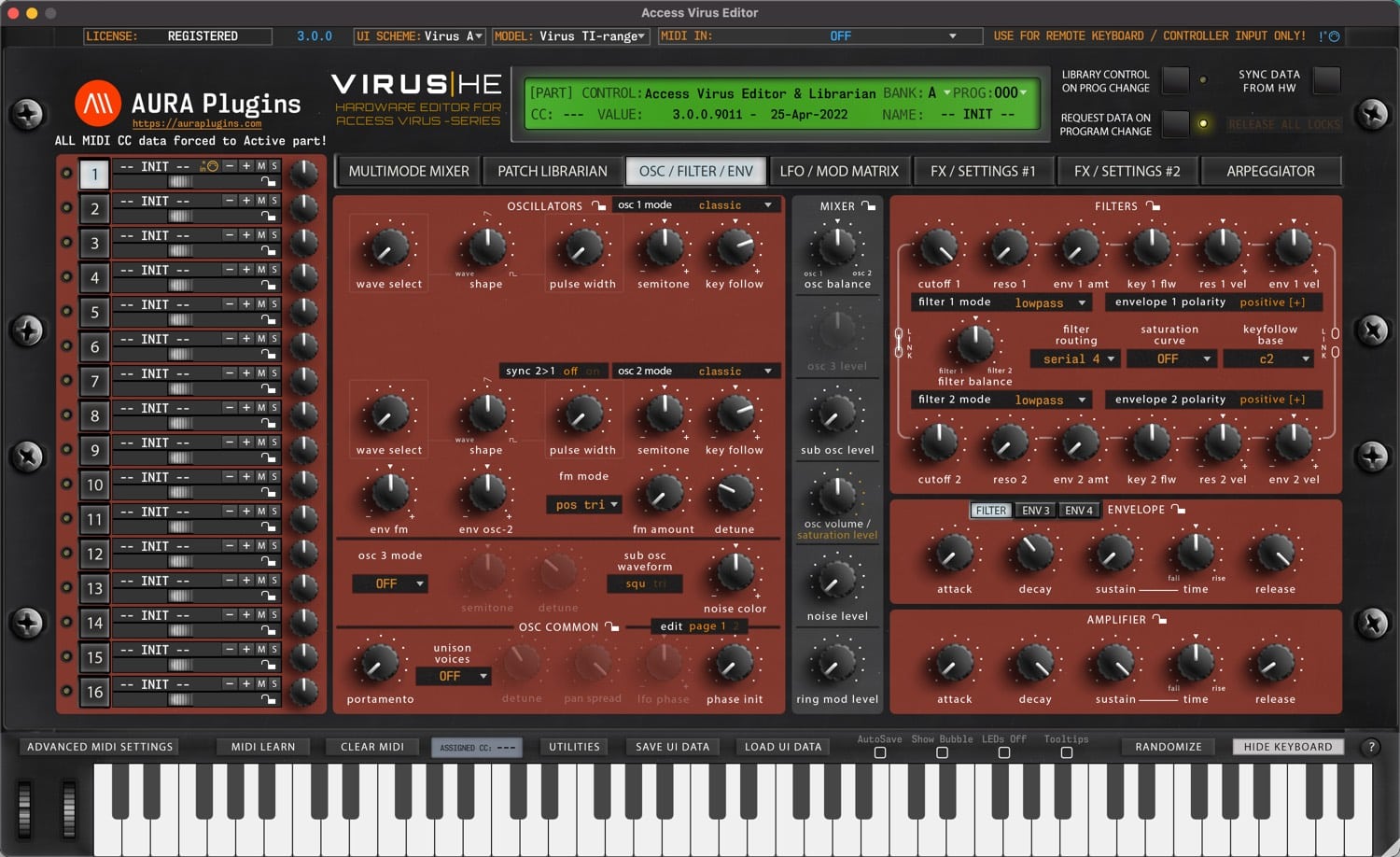Click the MIXER section lock icon
This screenshot has width=1400, height=857.
pos(868,205)
